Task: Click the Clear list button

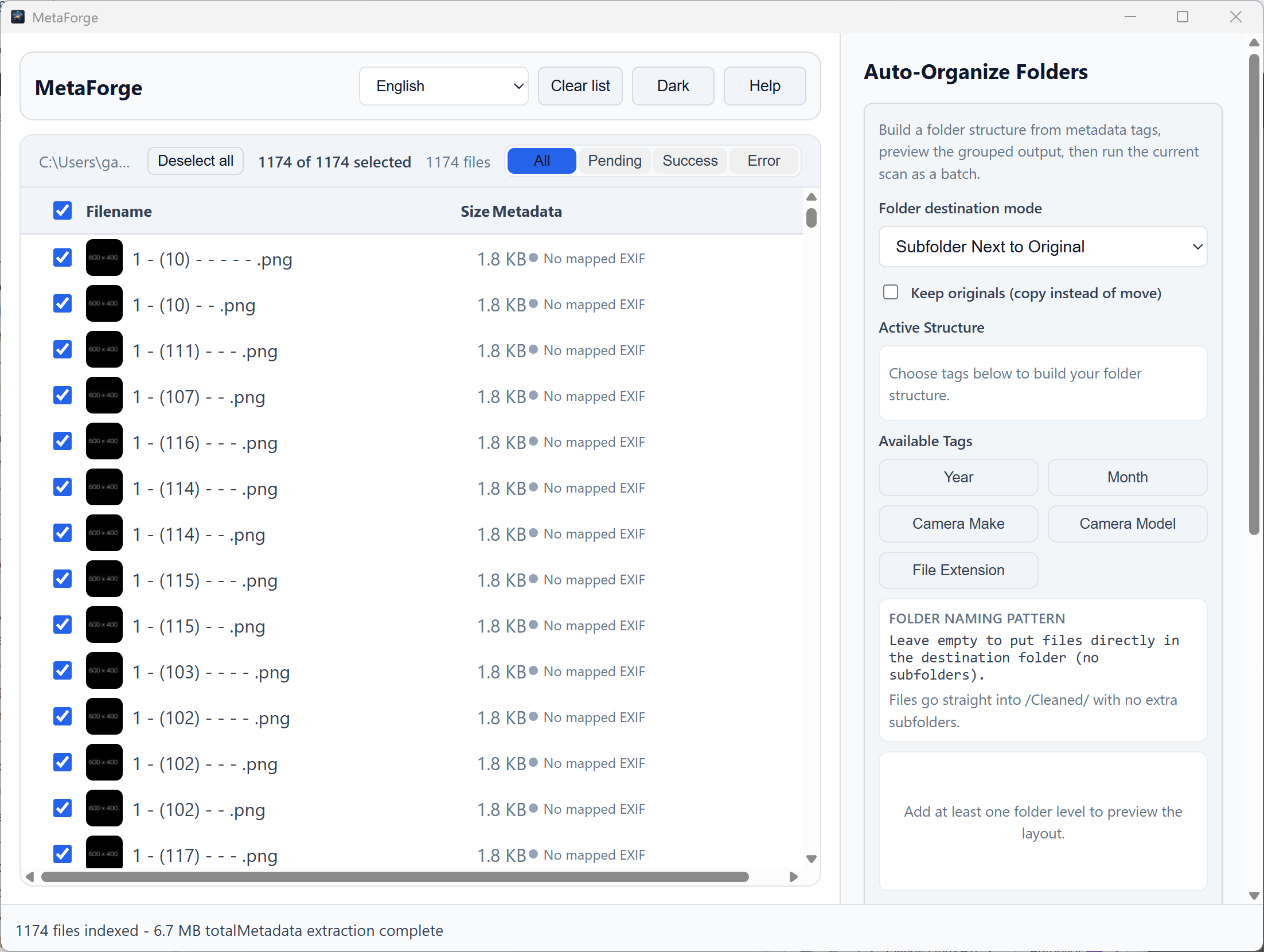Action: (580, 86)
